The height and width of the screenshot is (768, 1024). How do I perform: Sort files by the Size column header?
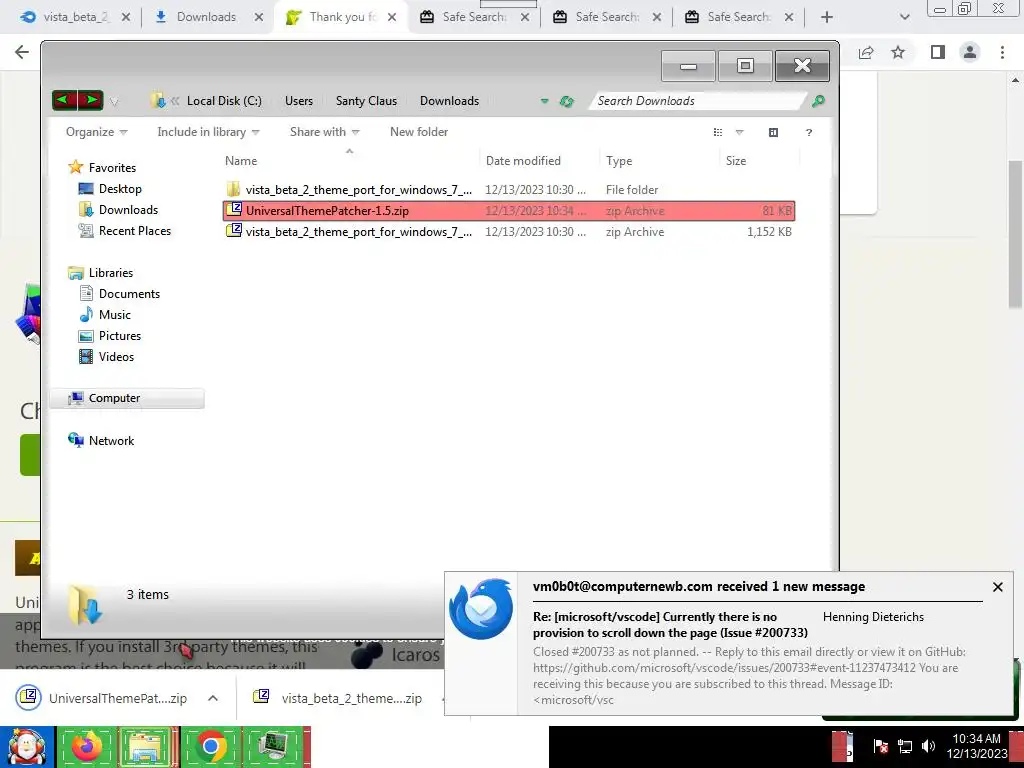click(x=735, y=161)
